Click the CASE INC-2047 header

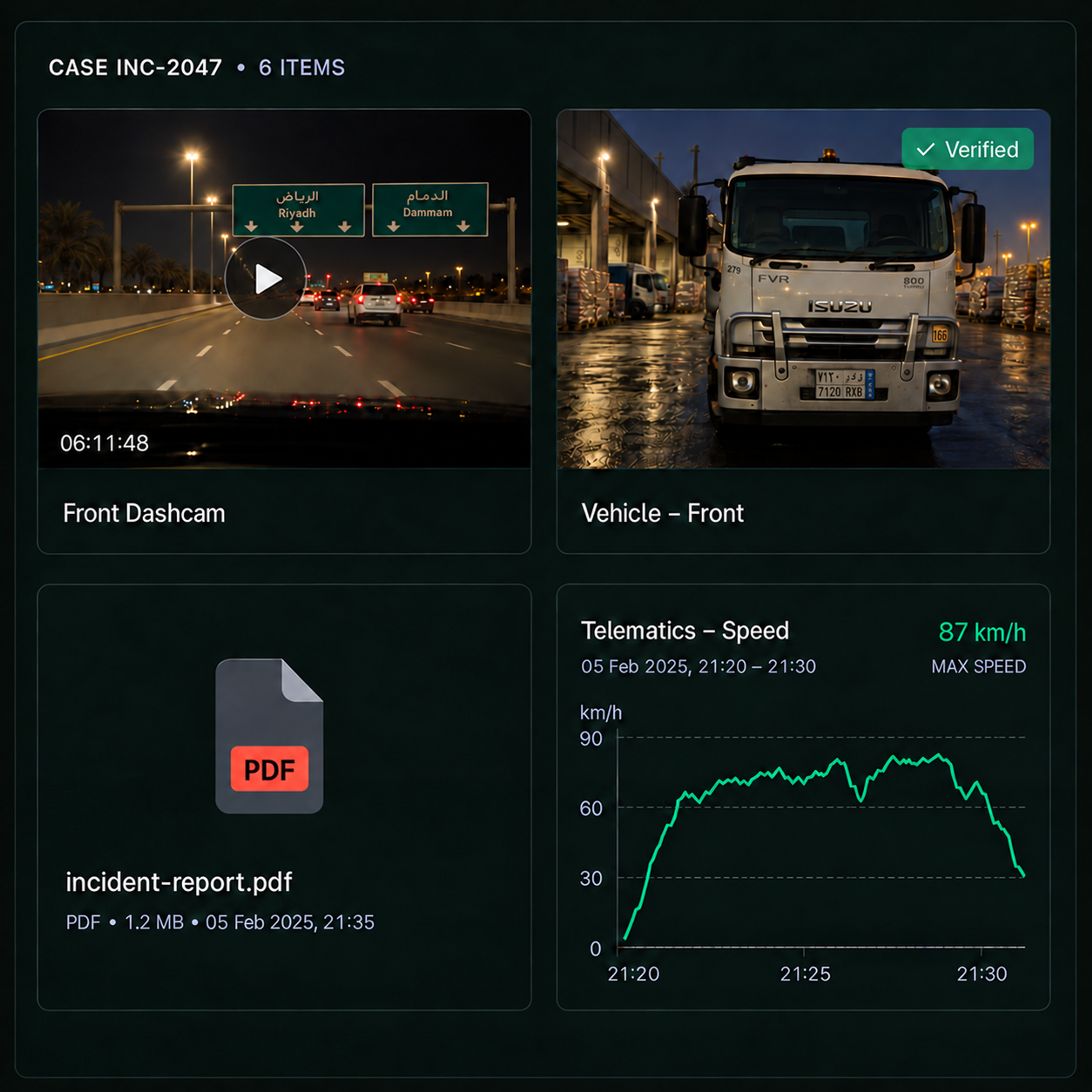(x=135, y=68)
